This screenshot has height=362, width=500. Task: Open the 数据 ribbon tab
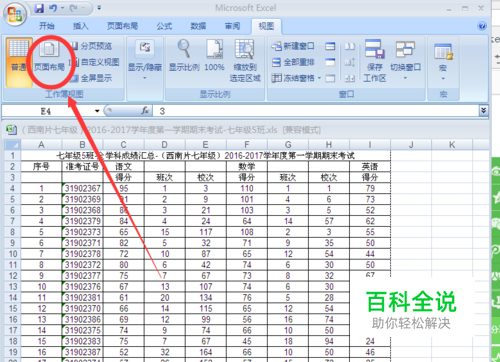[198, 26]
